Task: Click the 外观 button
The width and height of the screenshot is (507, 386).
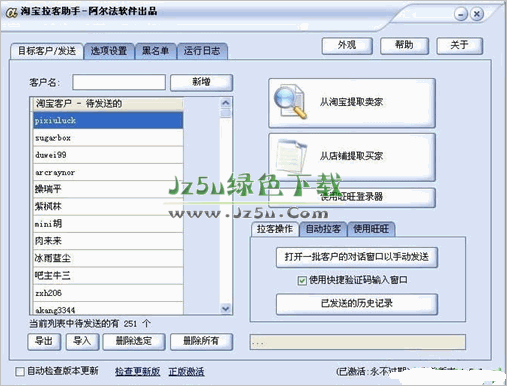Action: click(x=347, y=45)
